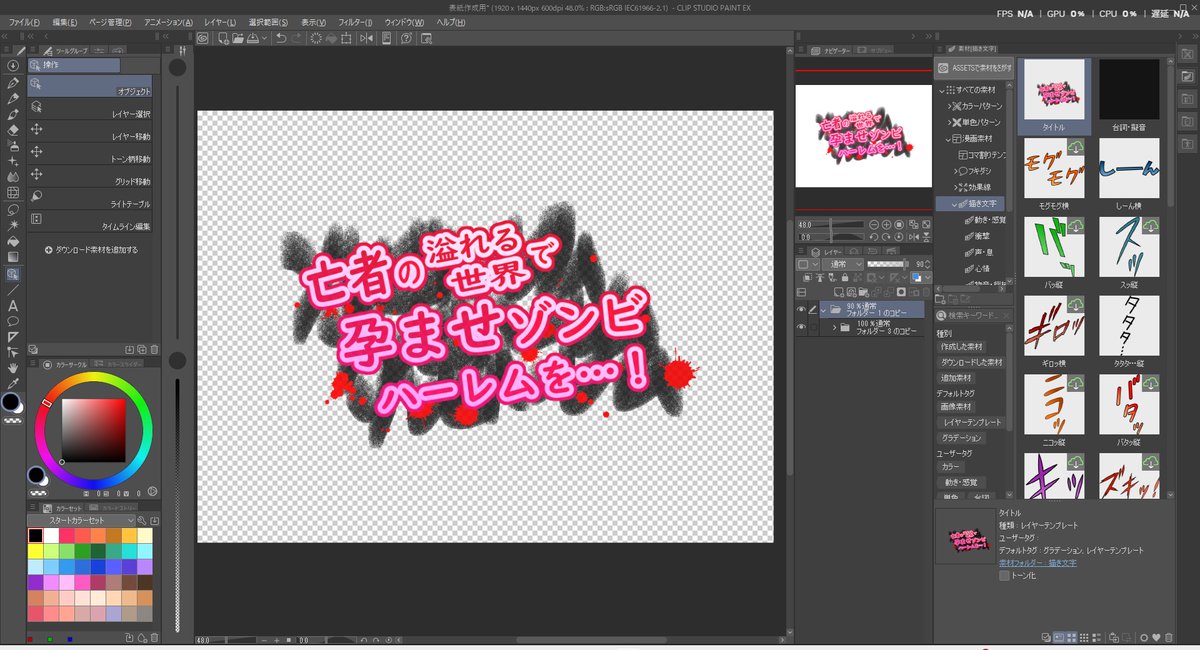This screenshot has width=1200, height=650.
Task: Open Clip Studio launcher icon in command bar
Action: (x=202, y=38)
